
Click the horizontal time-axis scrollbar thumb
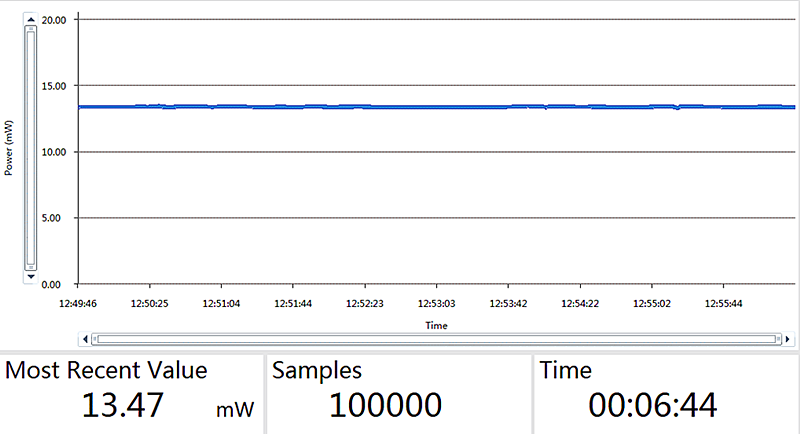click(x=433, y=340)
